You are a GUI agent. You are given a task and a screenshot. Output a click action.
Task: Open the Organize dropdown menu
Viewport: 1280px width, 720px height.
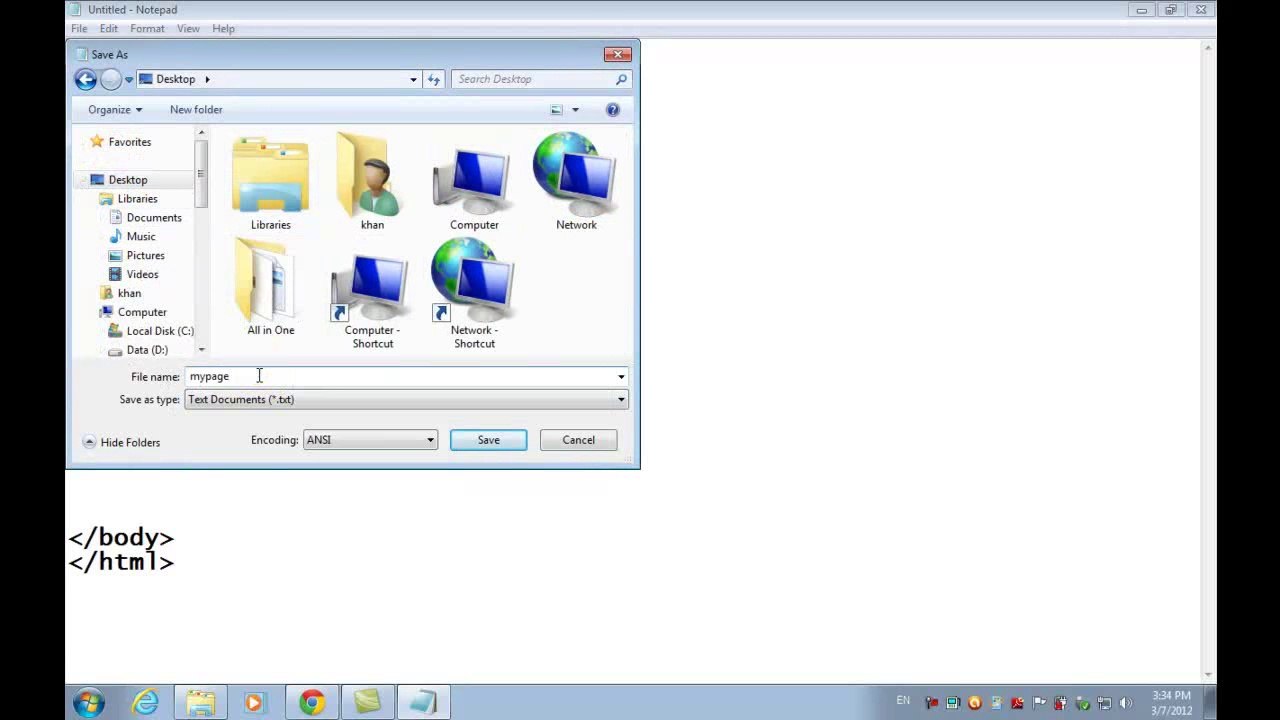(115, 110)
